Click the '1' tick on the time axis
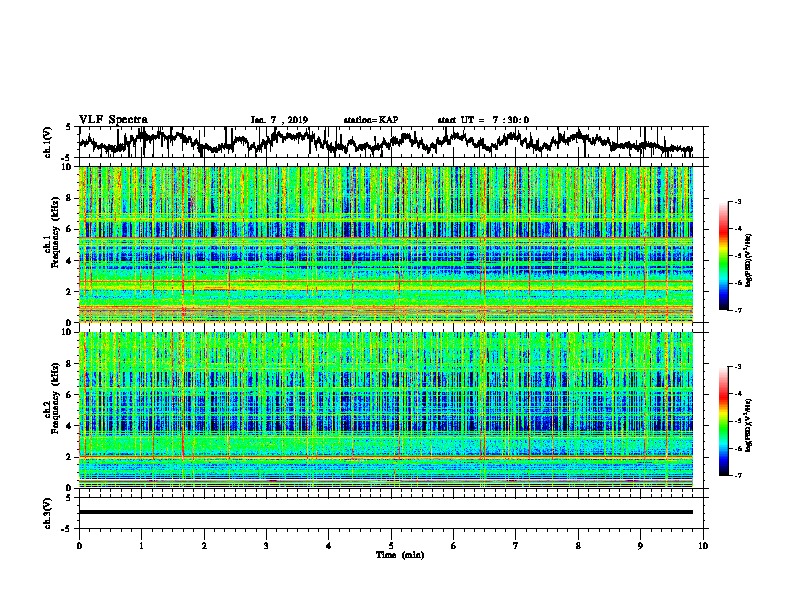792x612 pixels. point(141,546)
